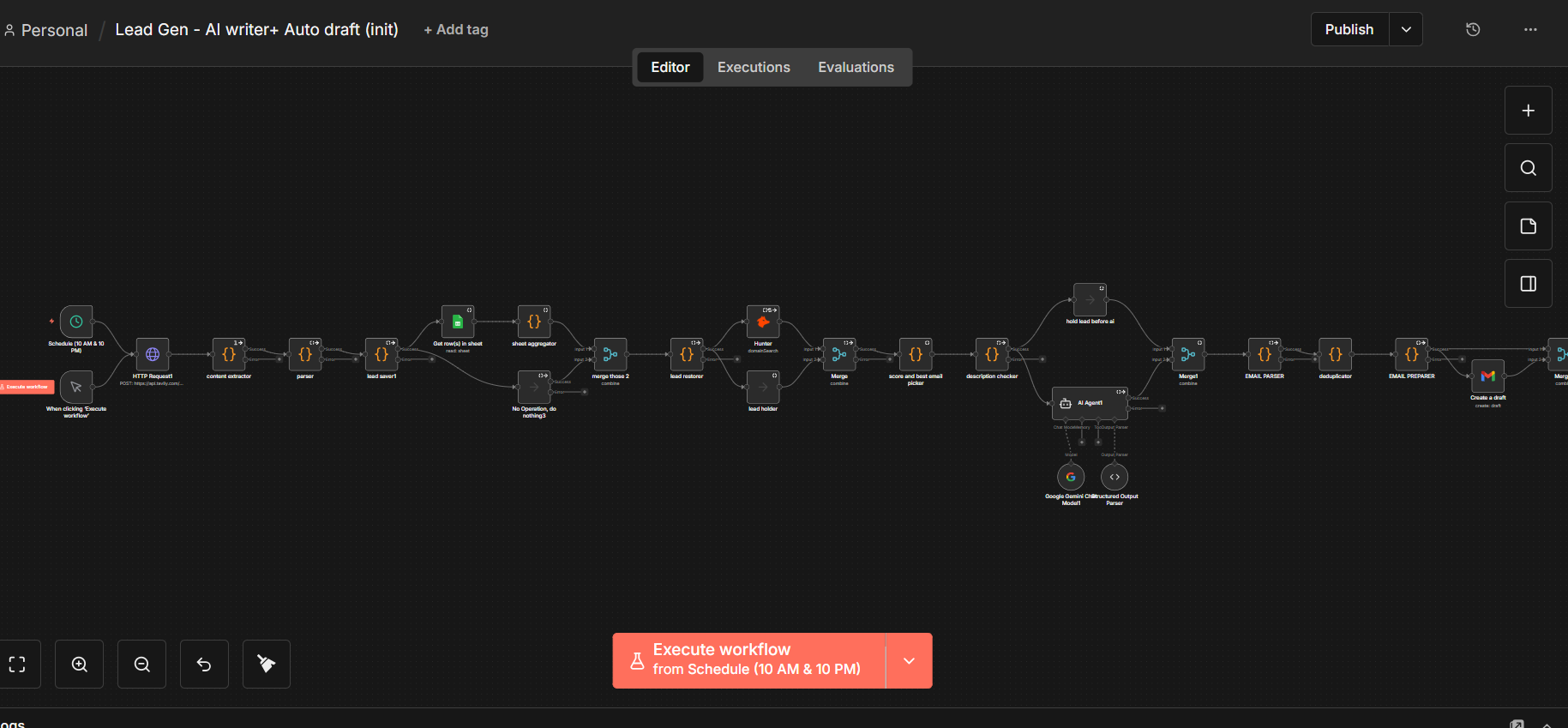The height and width of the screenshot is (728, 1568).
Task: Open the HTTP Request1 globe node
Action: (153, 354)
